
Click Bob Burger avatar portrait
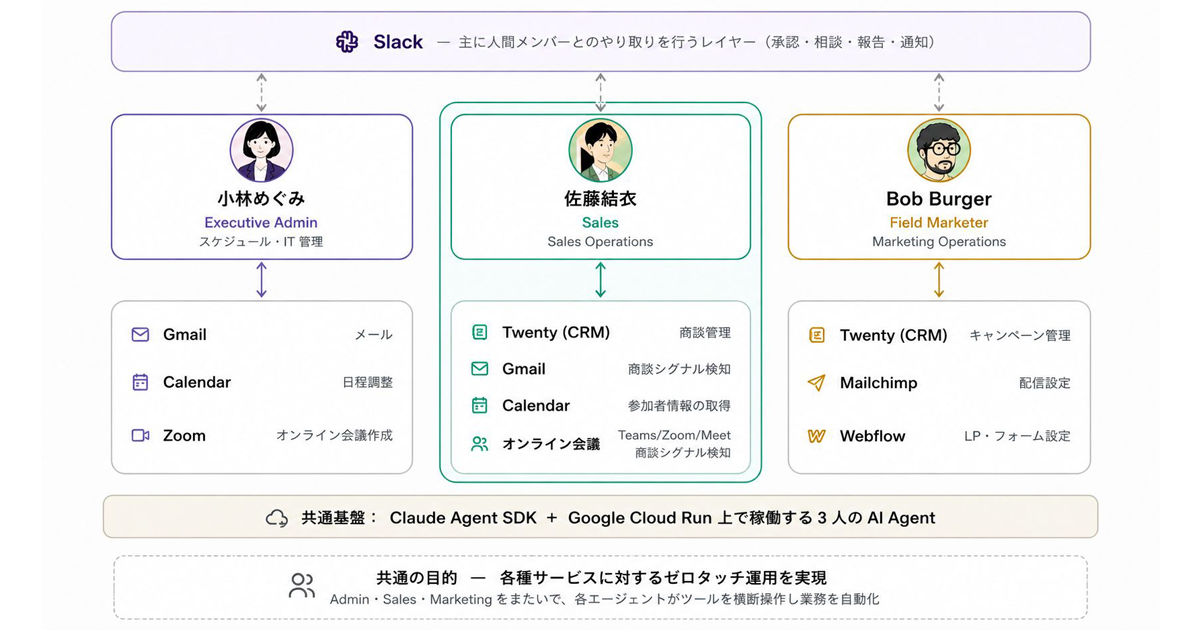click(939, 151)
